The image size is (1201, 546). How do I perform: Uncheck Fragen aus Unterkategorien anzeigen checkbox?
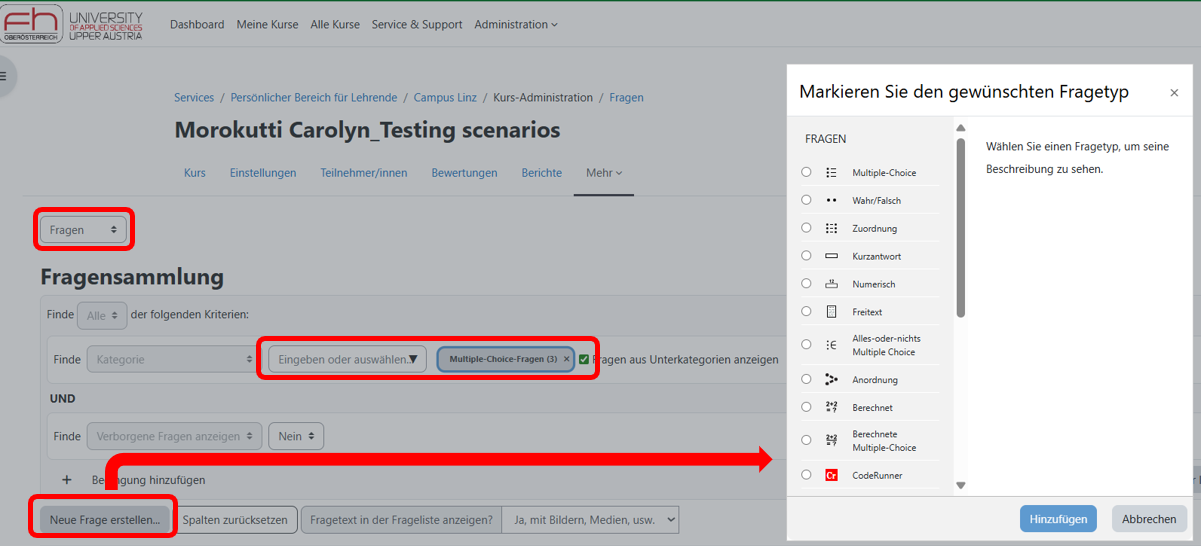click(584, 359)
